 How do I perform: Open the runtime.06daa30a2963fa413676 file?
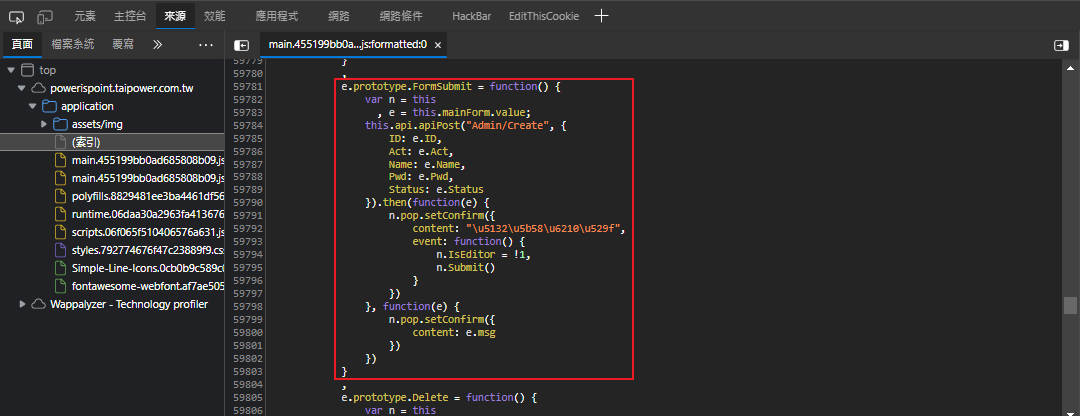click(x=148, y=214)
